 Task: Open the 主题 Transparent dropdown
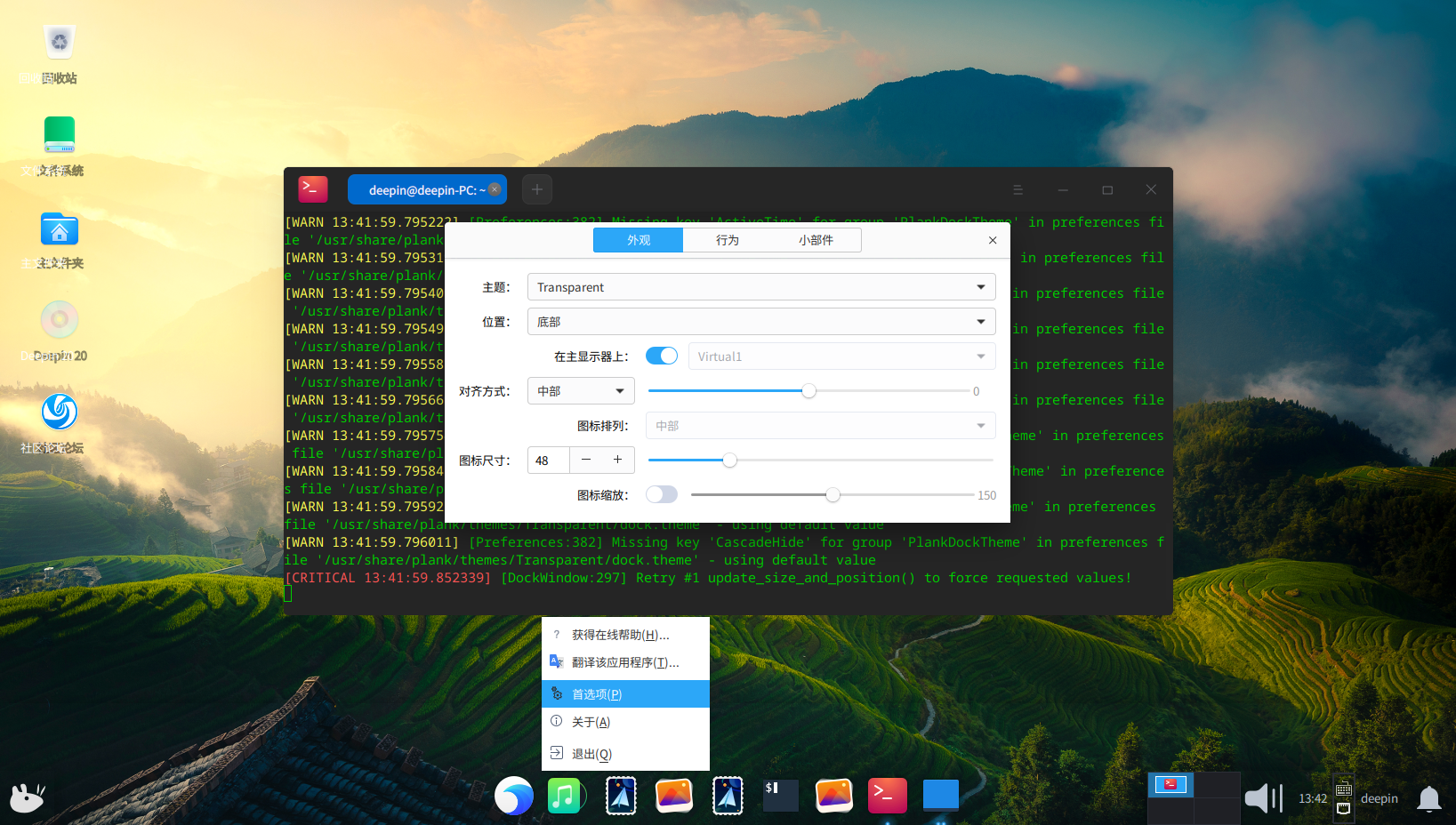(761, 287)
